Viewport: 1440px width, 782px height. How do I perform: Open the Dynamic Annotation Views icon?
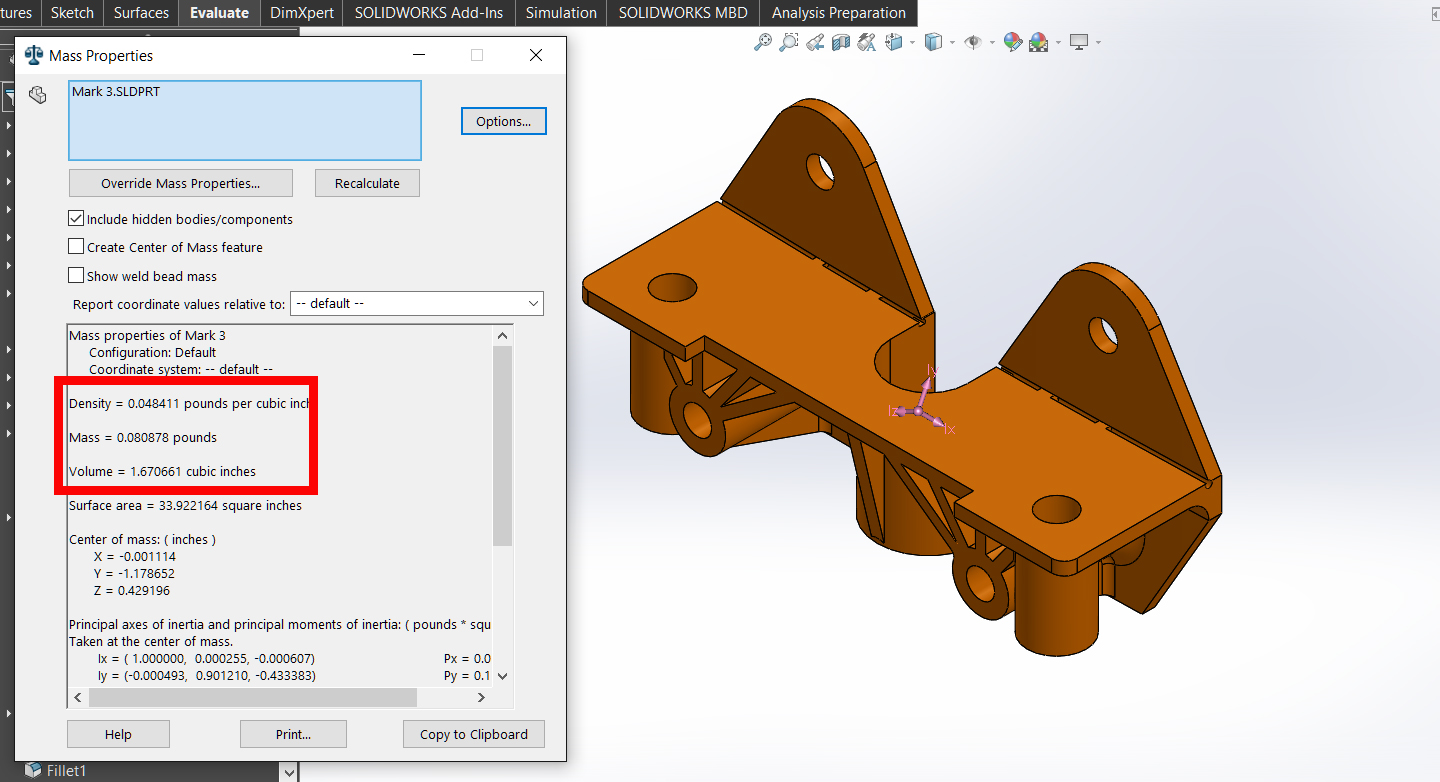point(867,42)
